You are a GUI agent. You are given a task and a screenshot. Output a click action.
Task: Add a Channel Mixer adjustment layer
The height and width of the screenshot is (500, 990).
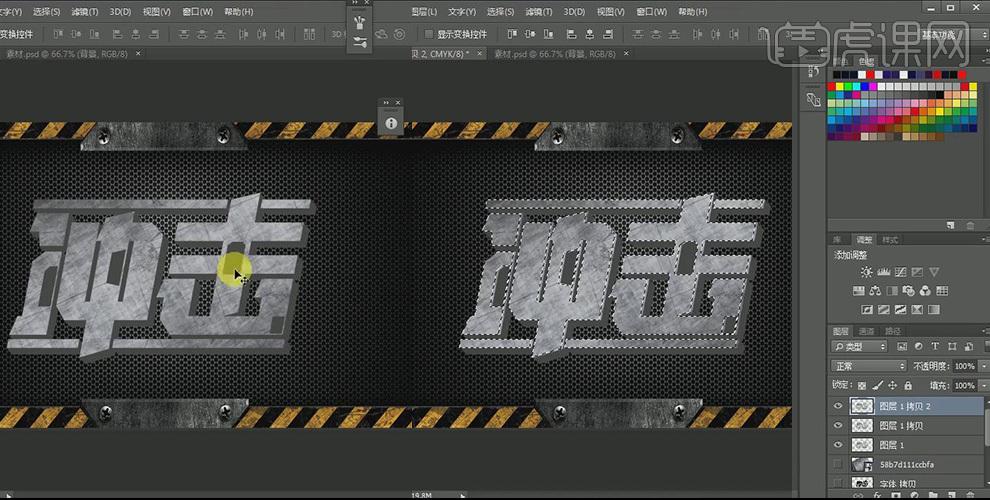tap(925, 291)
